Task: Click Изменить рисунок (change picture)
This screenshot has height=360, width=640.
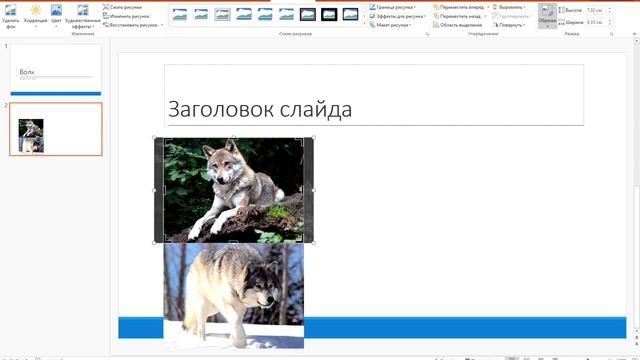Action: (x=126, y=16)
